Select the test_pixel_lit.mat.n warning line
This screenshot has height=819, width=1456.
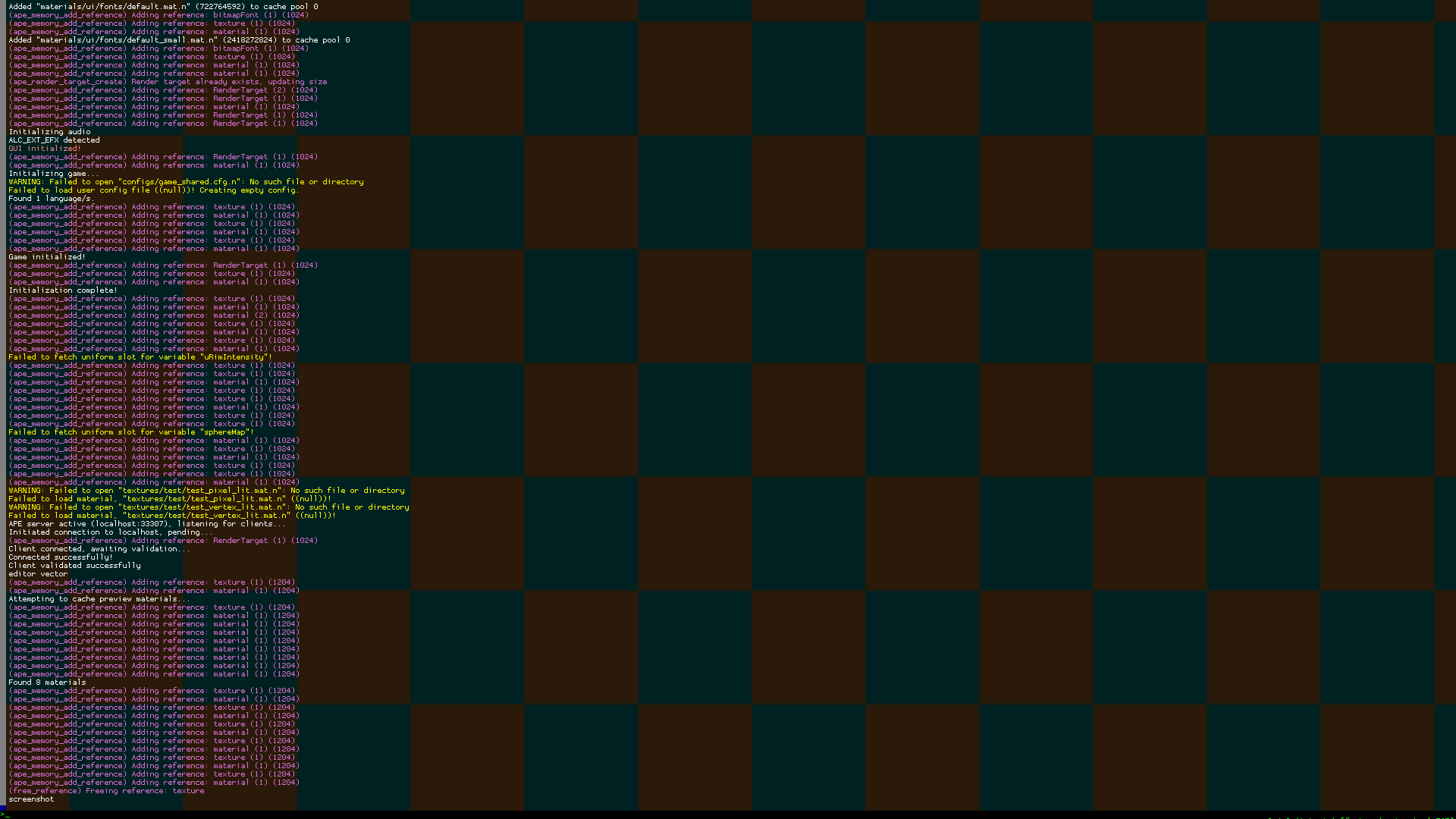point(206,491)
